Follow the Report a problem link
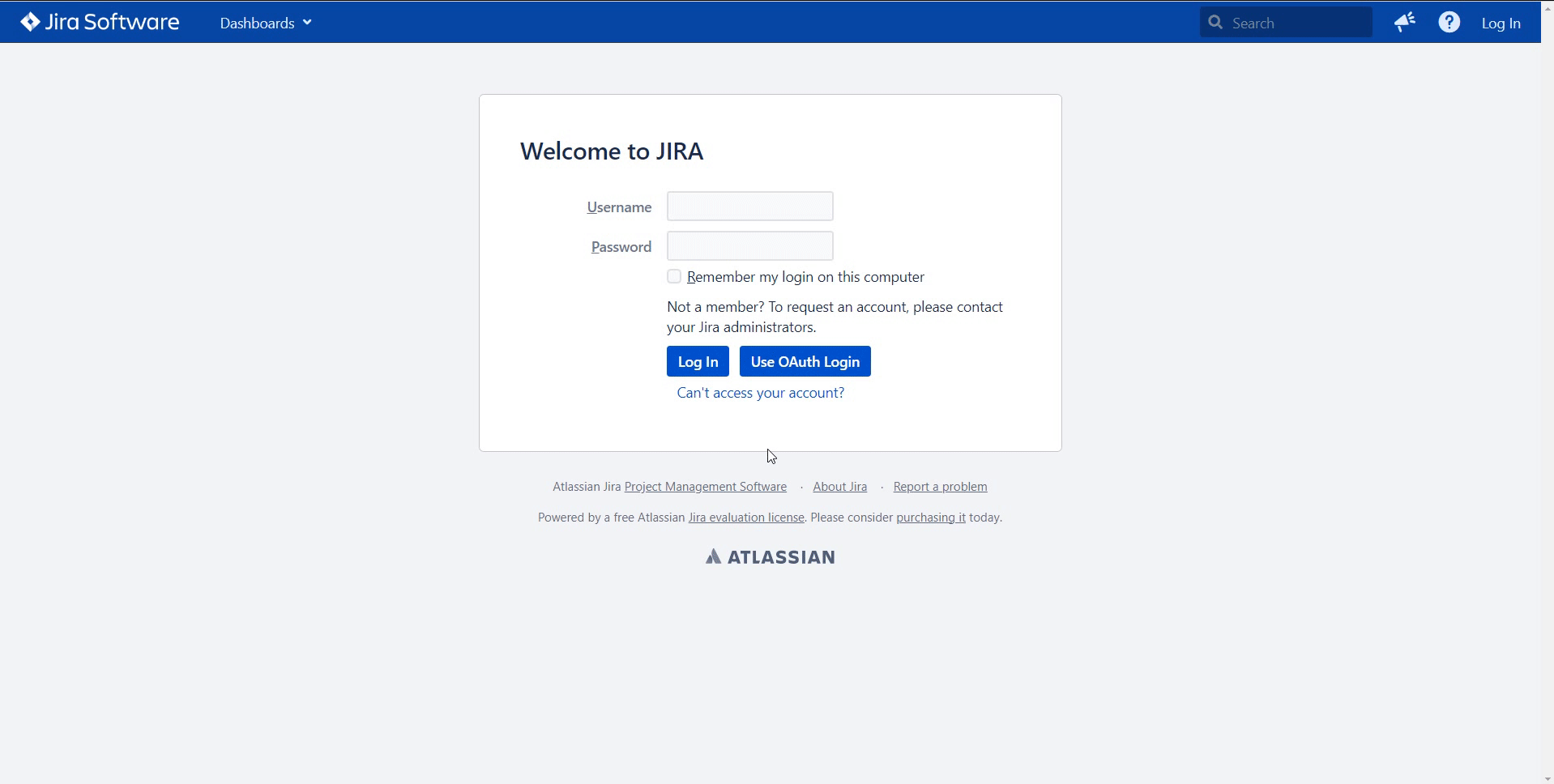The width and height of the screenshot is (1554, 784). pos(939,486)
